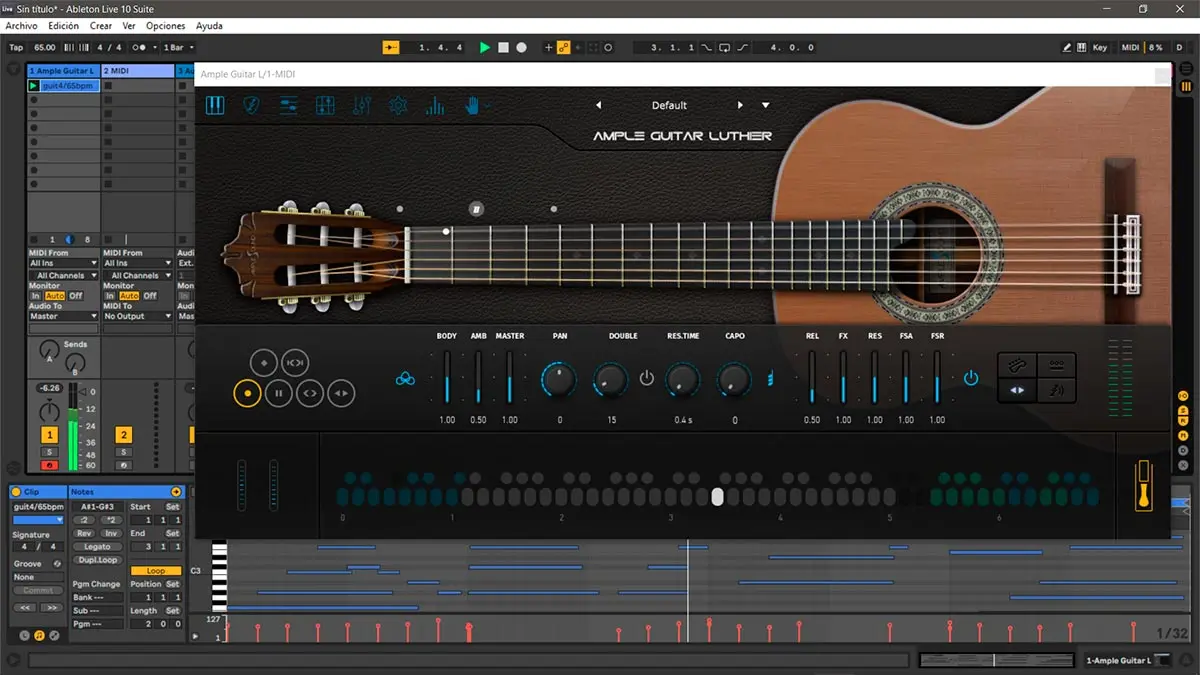Viewport: 1200px width, 675px height.
Task: Click Ableton arrangement record button
Action: coord(521,47)
